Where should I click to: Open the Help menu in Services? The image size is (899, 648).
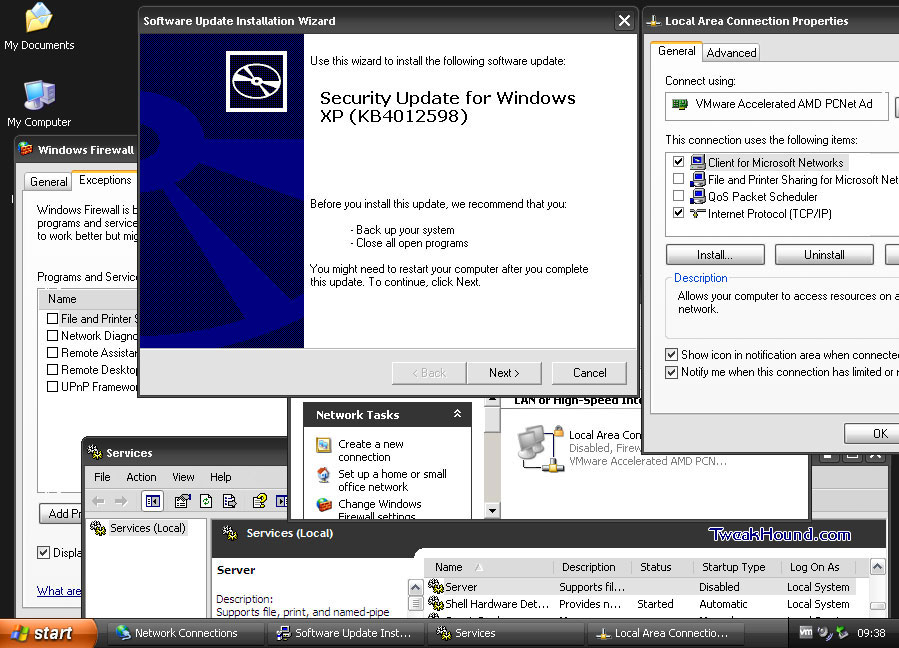(x=220, y=477)
